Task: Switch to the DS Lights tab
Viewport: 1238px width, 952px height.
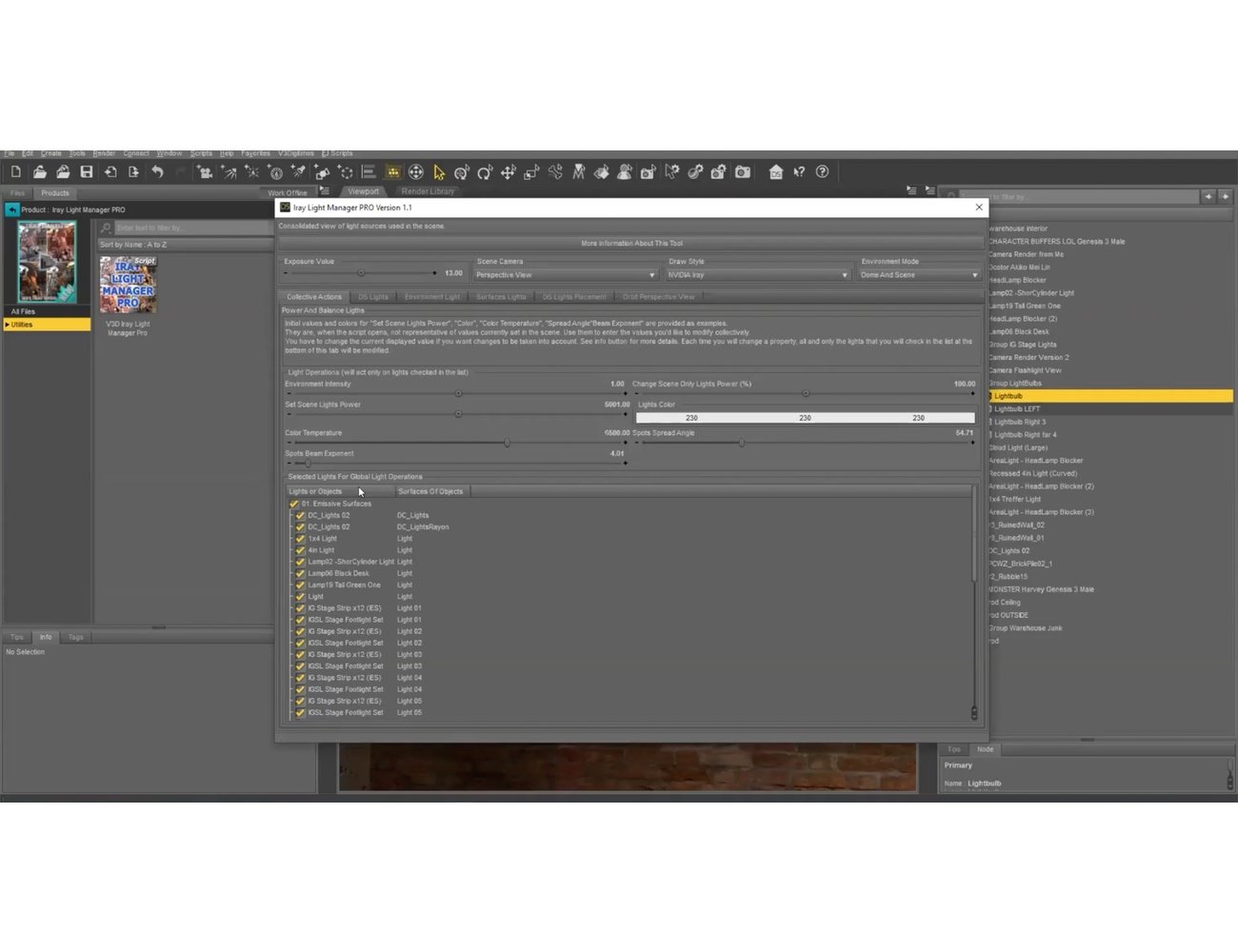Action: coord(373,297)
